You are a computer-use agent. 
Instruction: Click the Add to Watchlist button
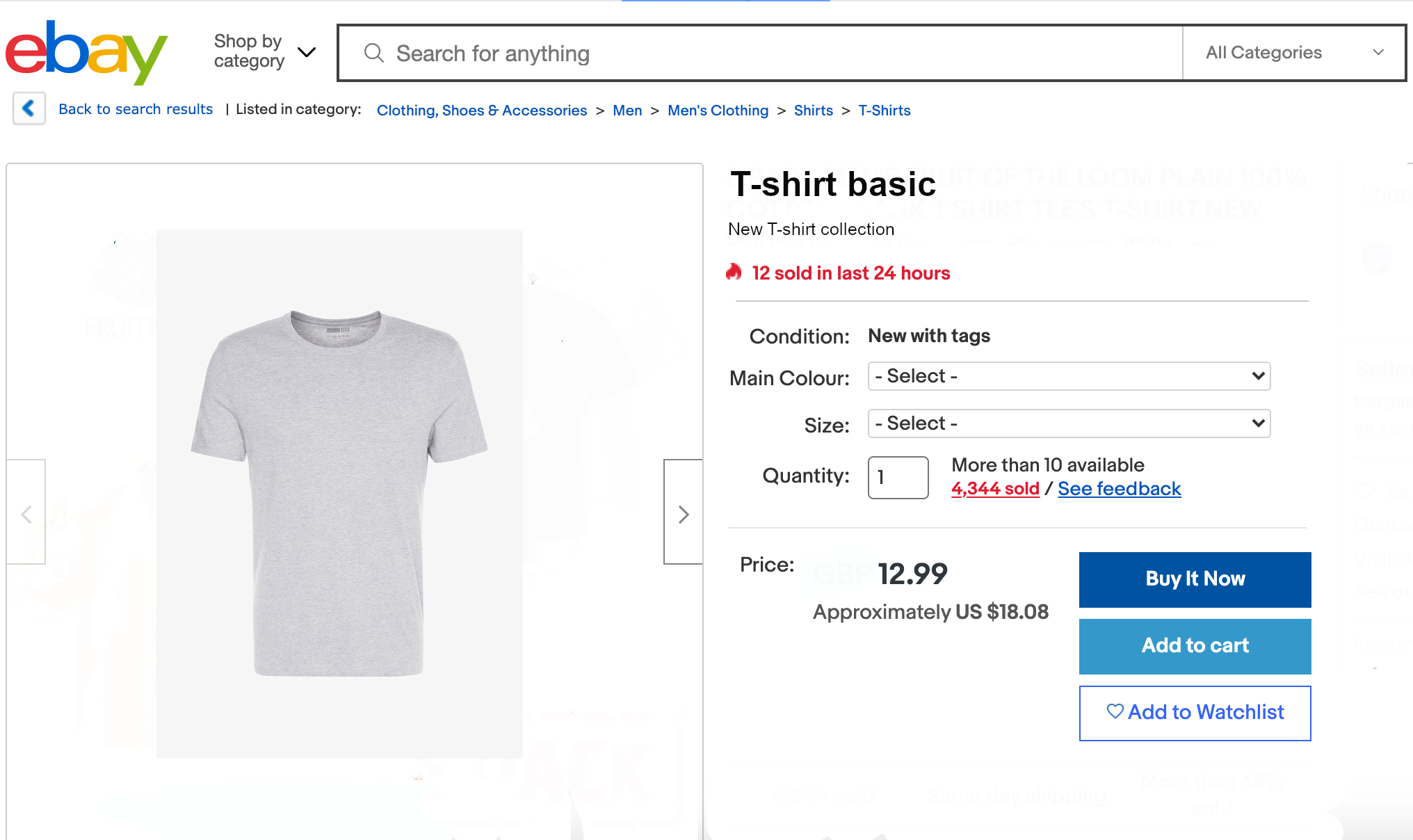tap(1195, 713)
